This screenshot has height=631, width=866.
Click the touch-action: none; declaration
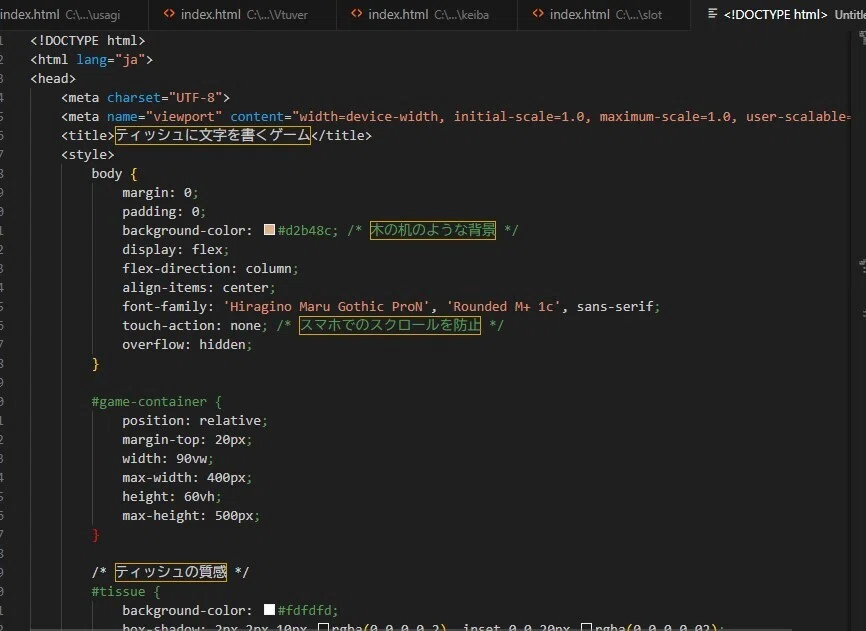[x=195, y=326]
